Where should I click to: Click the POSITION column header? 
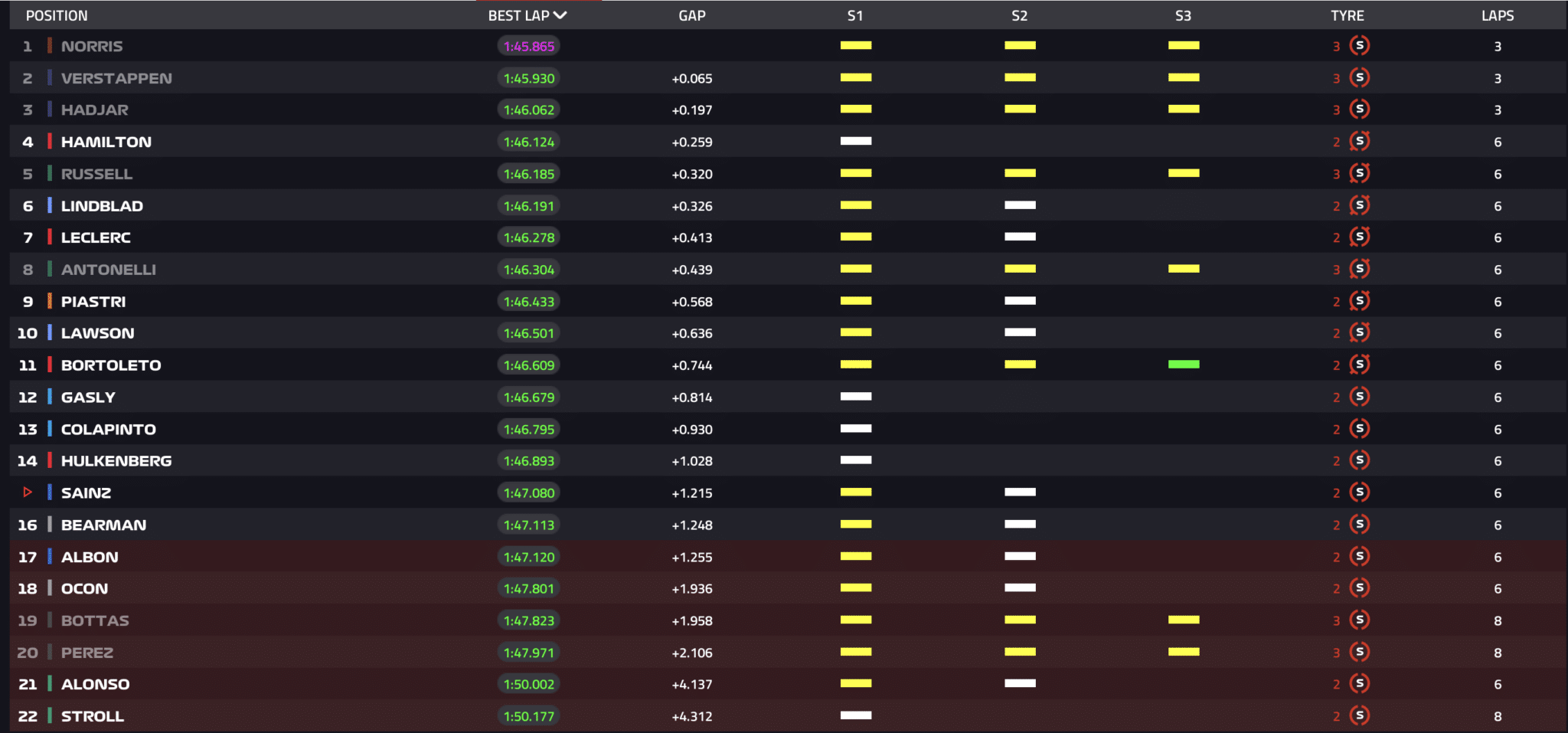pyautogui.click(x=57, y=15)
